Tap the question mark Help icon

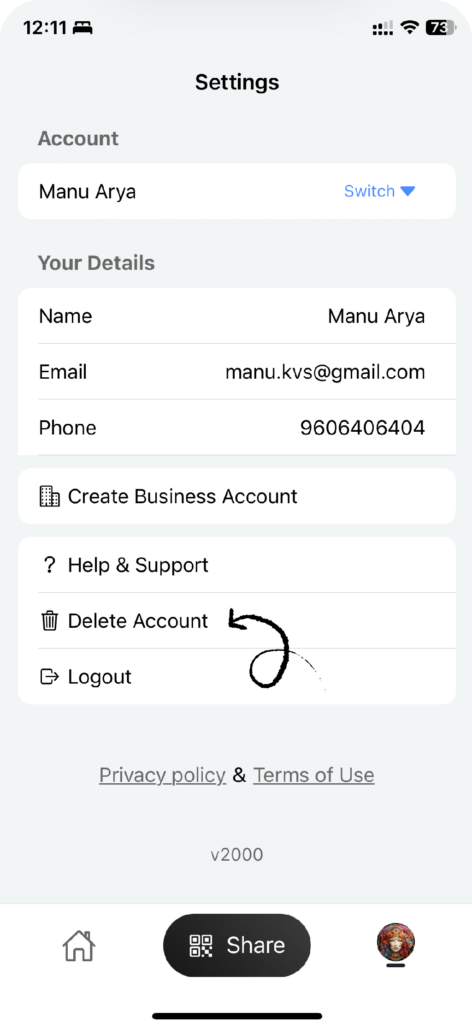[x=50, y=565]
